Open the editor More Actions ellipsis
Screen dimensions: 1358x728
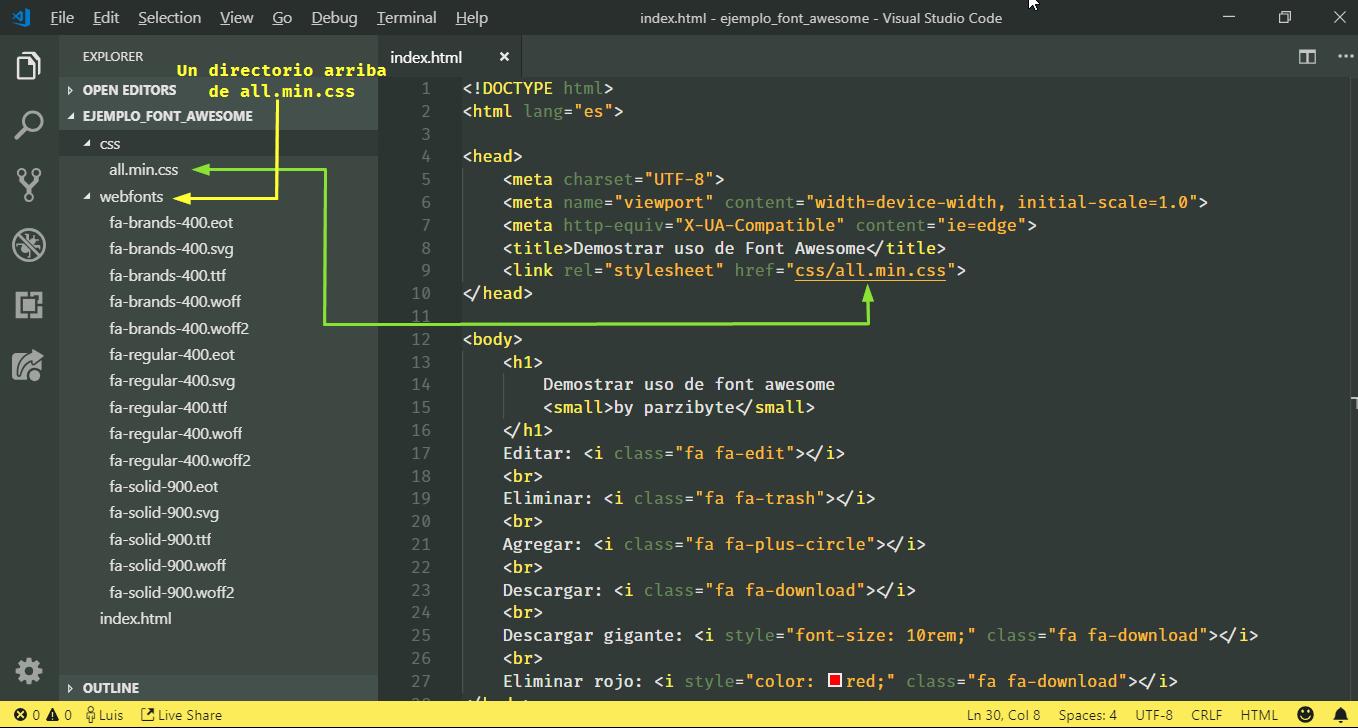1344,57
